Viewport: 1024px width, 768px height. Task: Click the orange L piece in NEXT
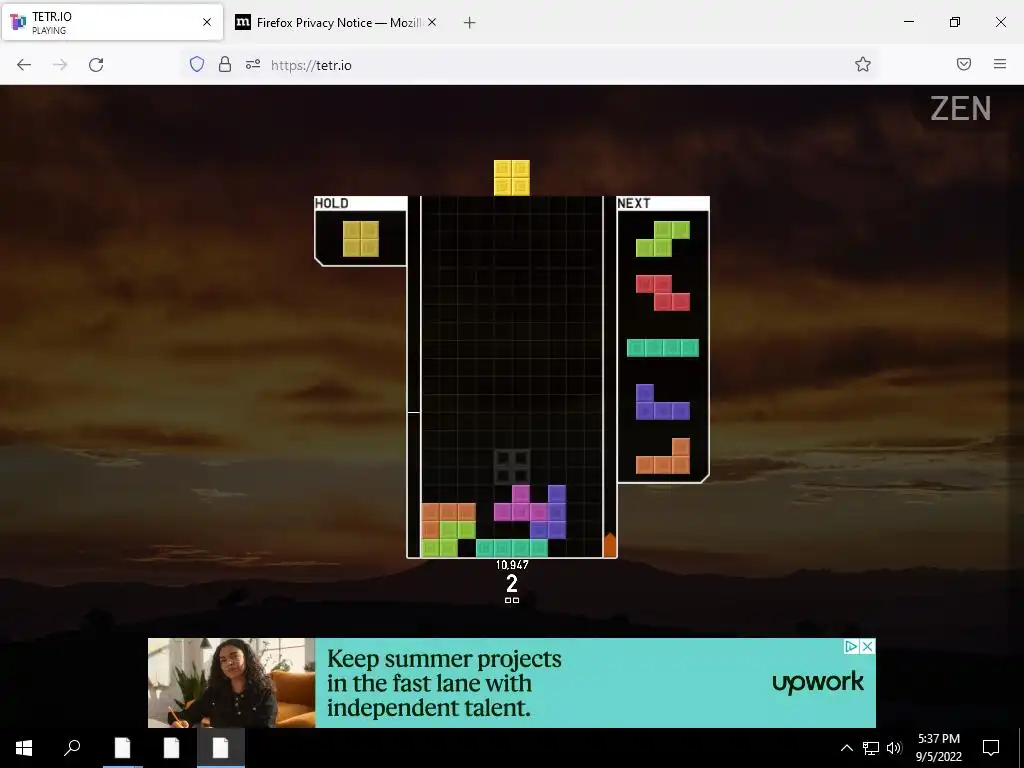(663, 456)
